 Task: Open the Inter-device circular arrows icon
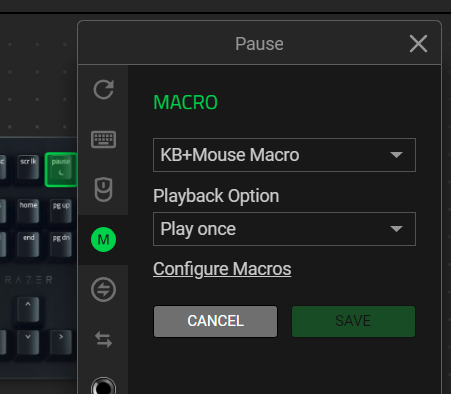point(104,289)
